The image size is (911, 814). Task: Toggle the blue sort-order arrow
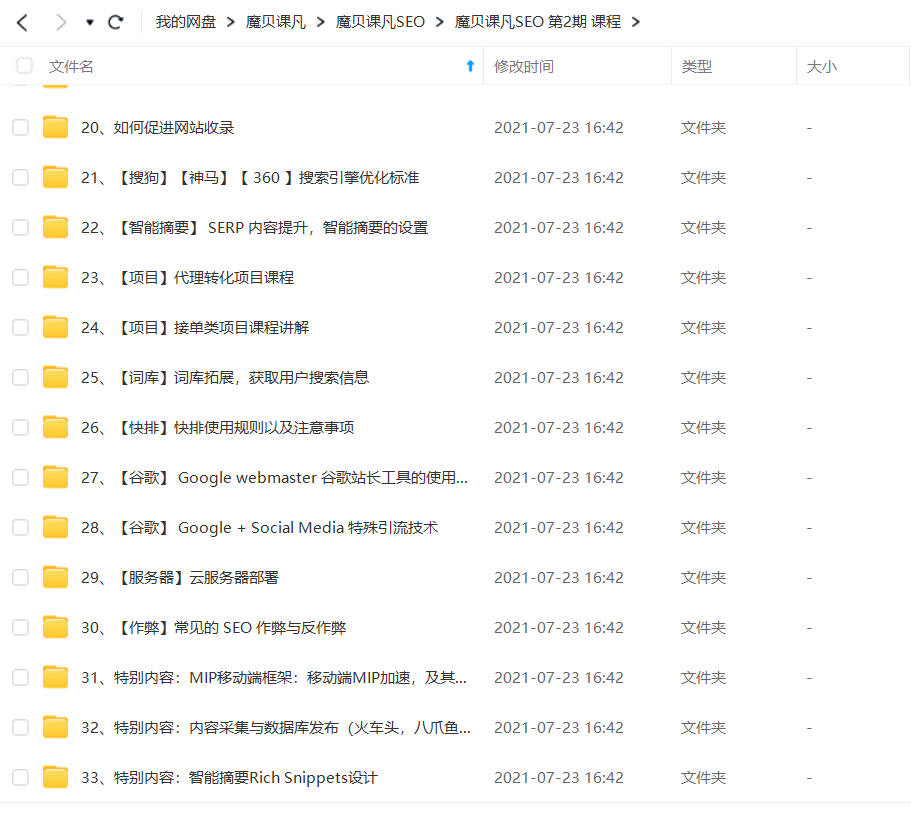(x=470, y=66)
